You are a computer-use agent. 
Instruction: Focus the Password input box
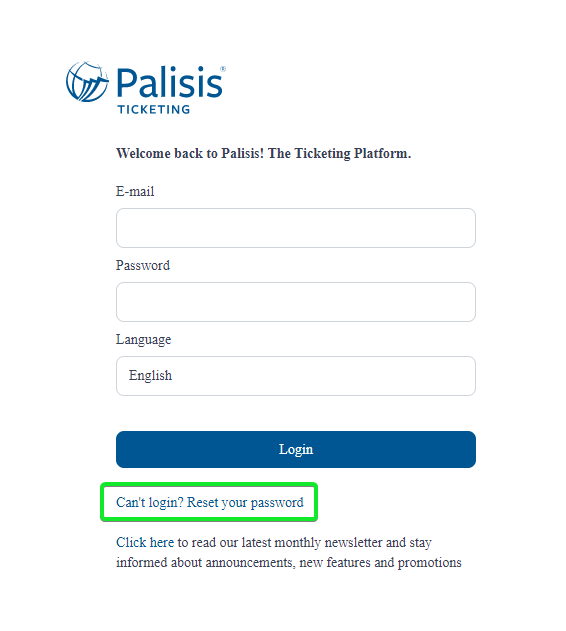pyautogui.click(x=296, y=302)
